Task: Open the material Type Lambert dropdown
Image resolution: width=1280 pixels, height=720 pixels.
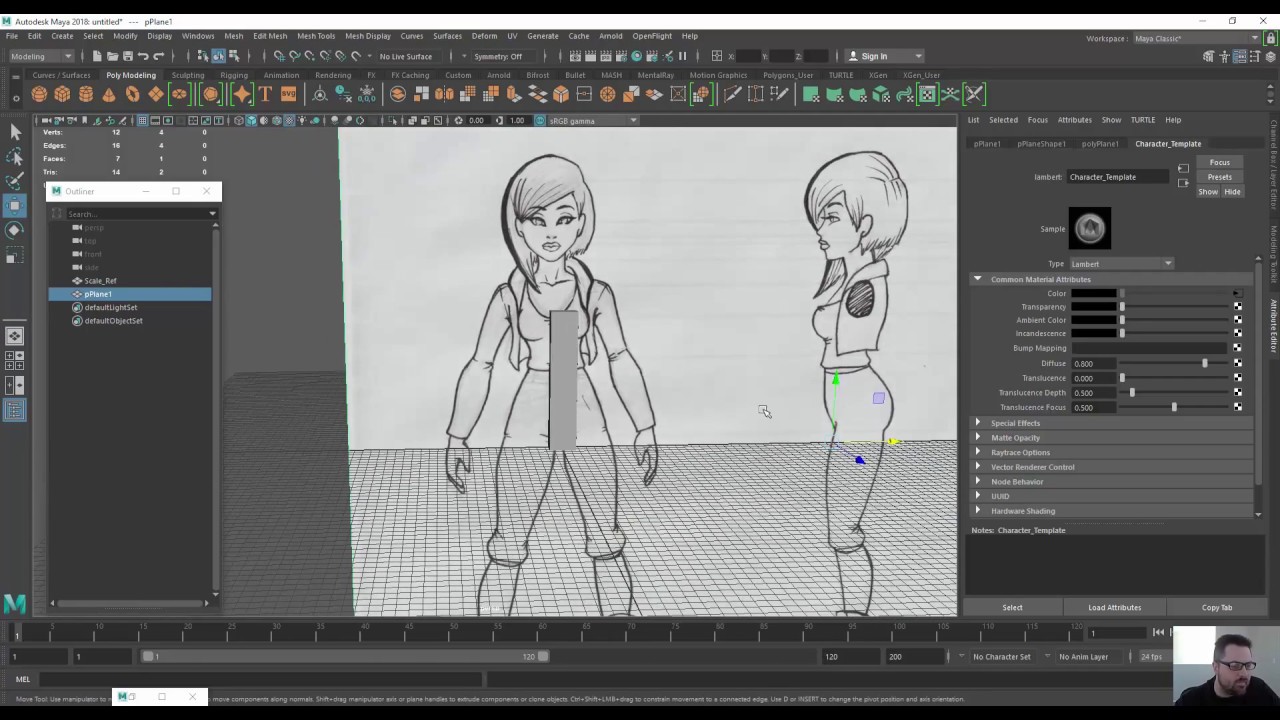Action: 1121,264
